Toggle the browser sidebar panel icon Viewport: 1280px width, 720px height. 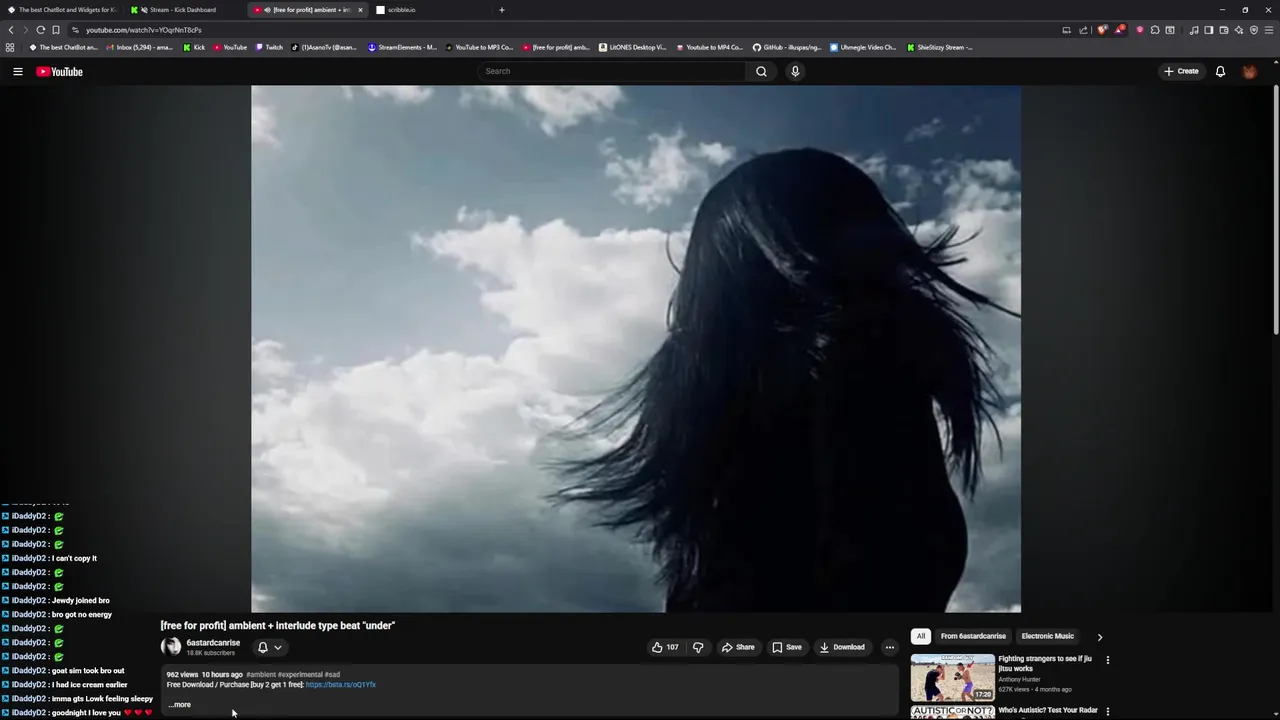tap(1209, 30)
